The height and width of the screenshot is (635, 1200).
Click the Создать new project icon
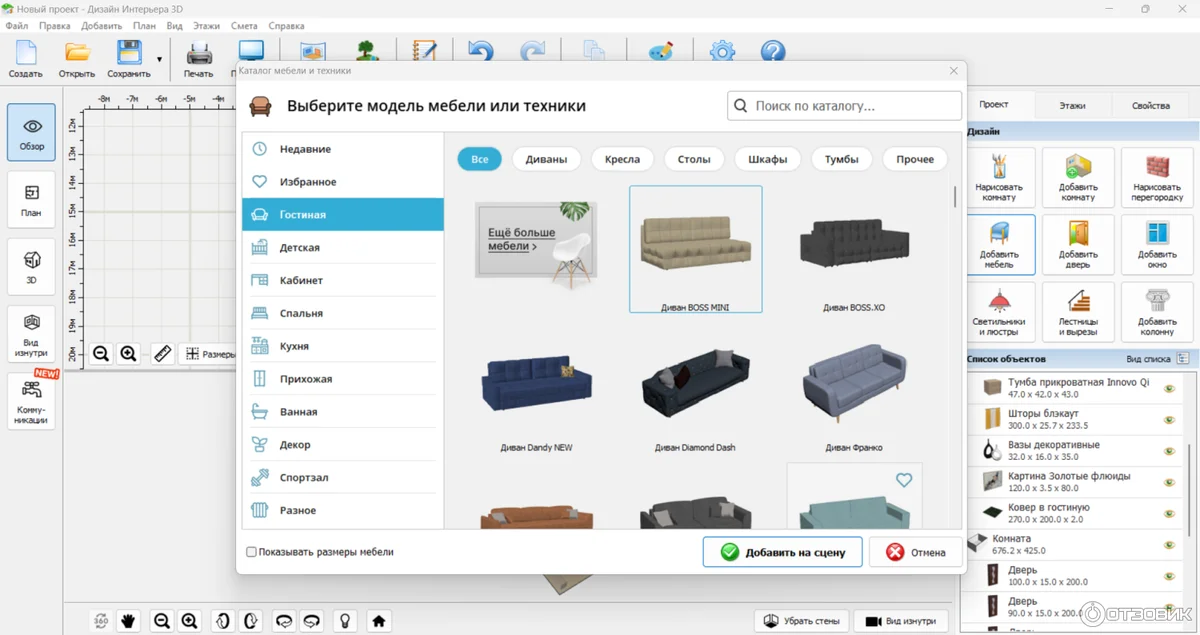click(x=25, y=59)
